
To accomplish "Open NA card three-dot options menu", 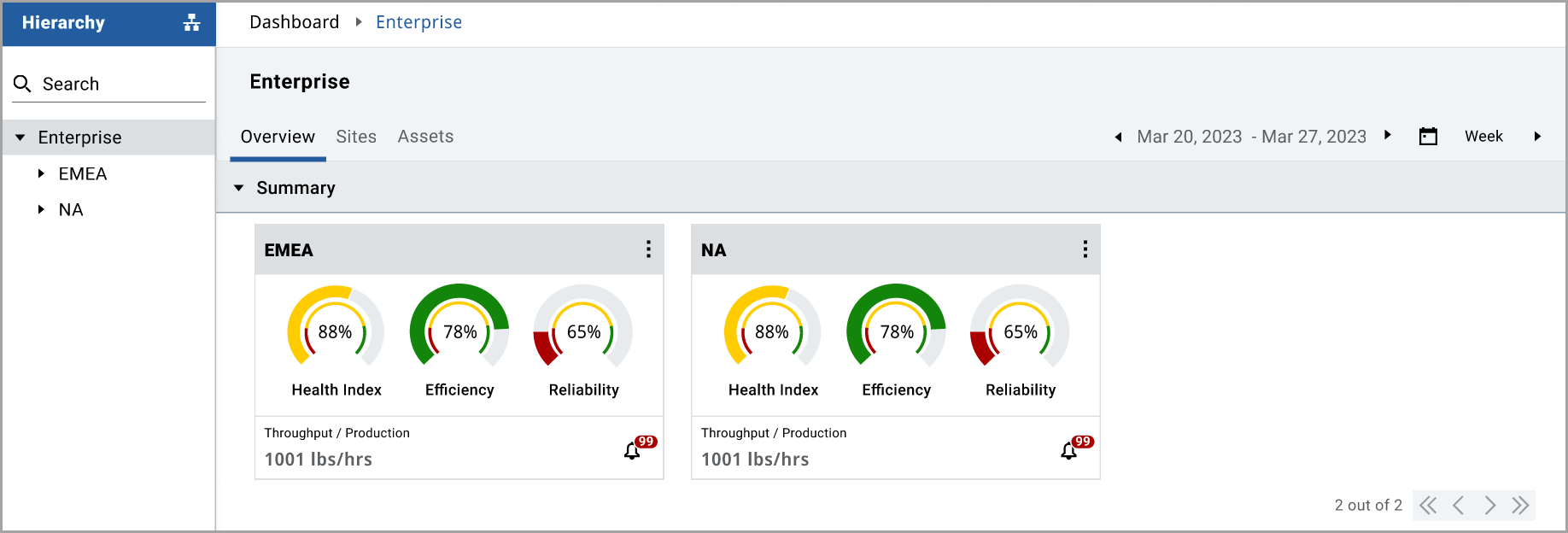I will click(1085, 249).
